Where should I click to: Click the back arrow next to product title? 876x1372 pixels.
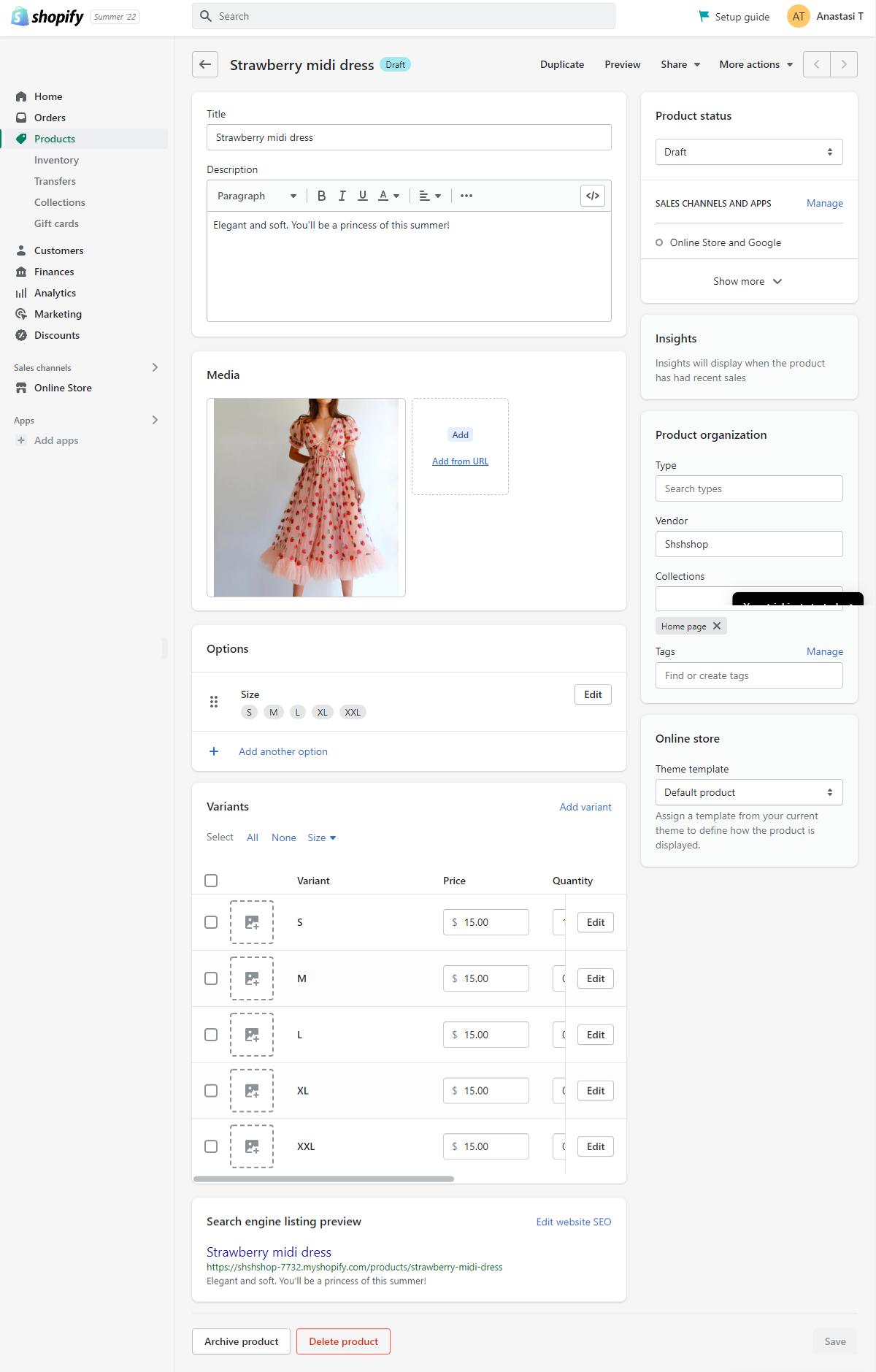point(205,64)
